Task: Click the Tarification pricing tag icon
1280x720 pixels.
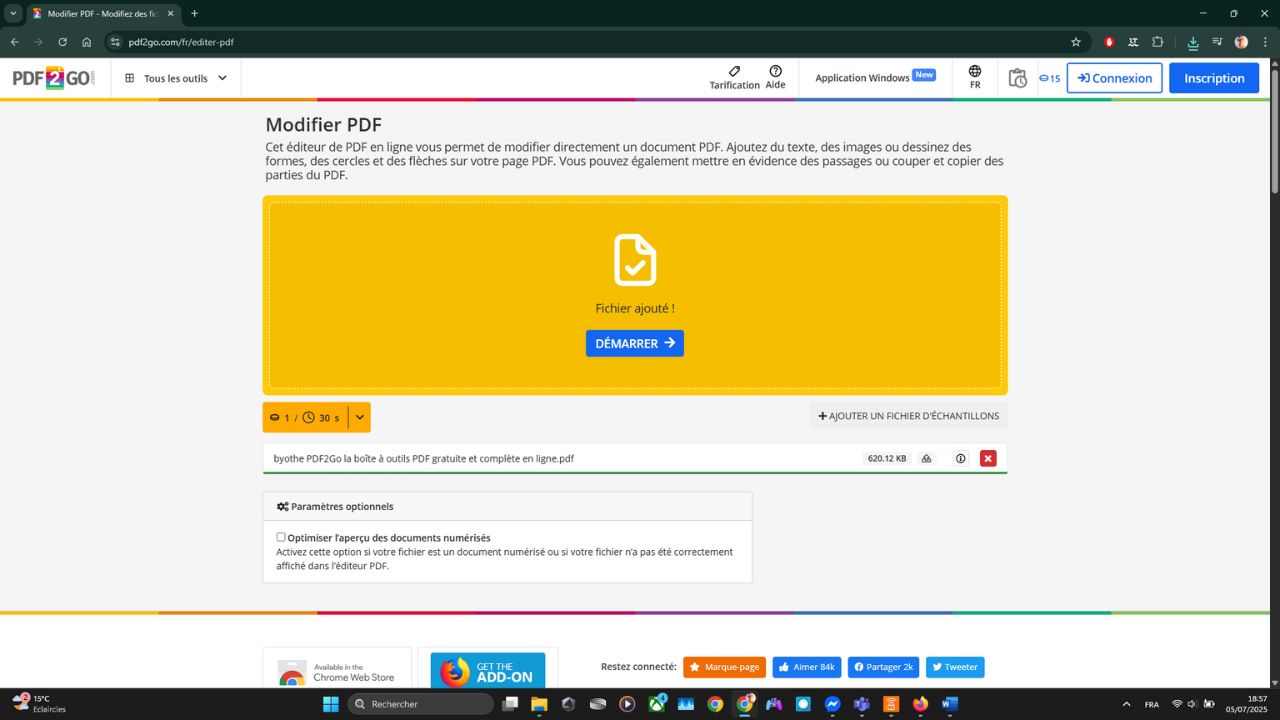Action: pos(734,72)
